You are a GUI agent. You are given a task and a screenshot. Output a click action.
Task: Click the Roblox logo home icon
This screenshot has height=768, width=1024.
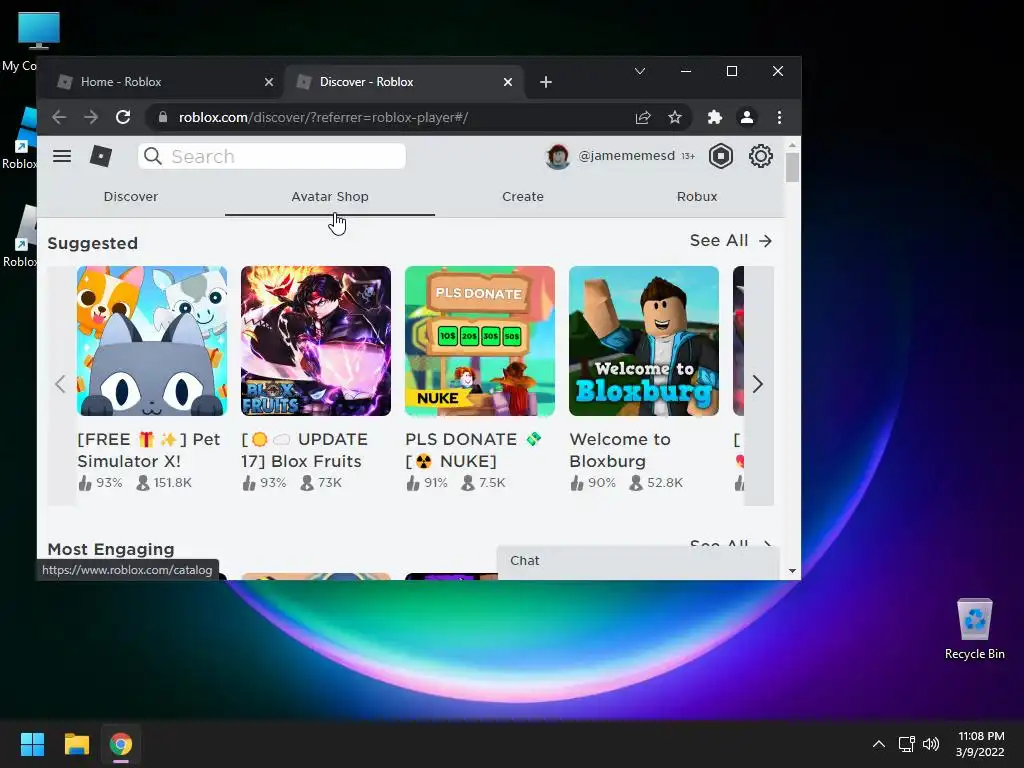coord(101,156)
